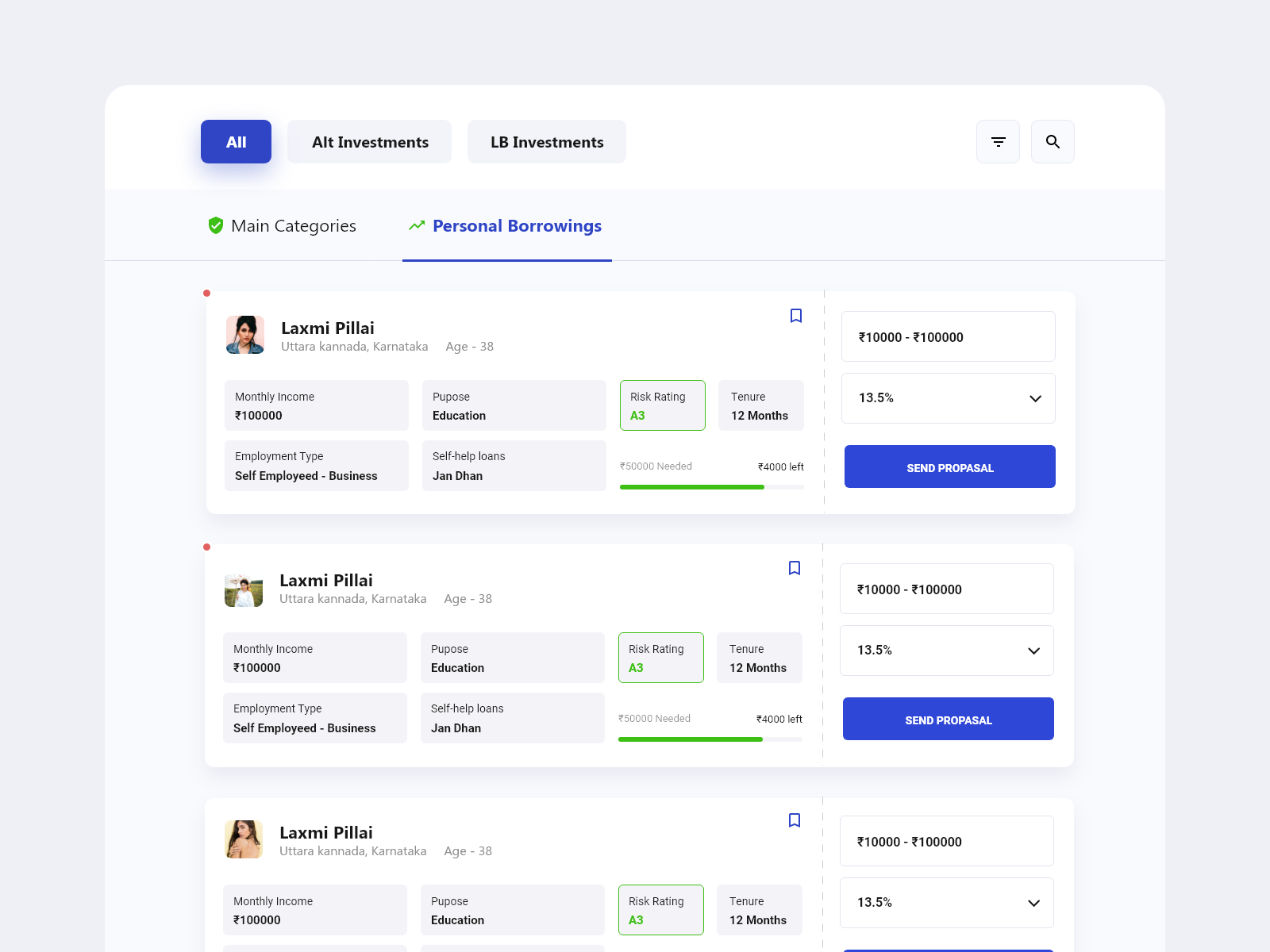Open the first card's borrower avatar photo
Screen dimensions: 1270x952
(245, 335)
